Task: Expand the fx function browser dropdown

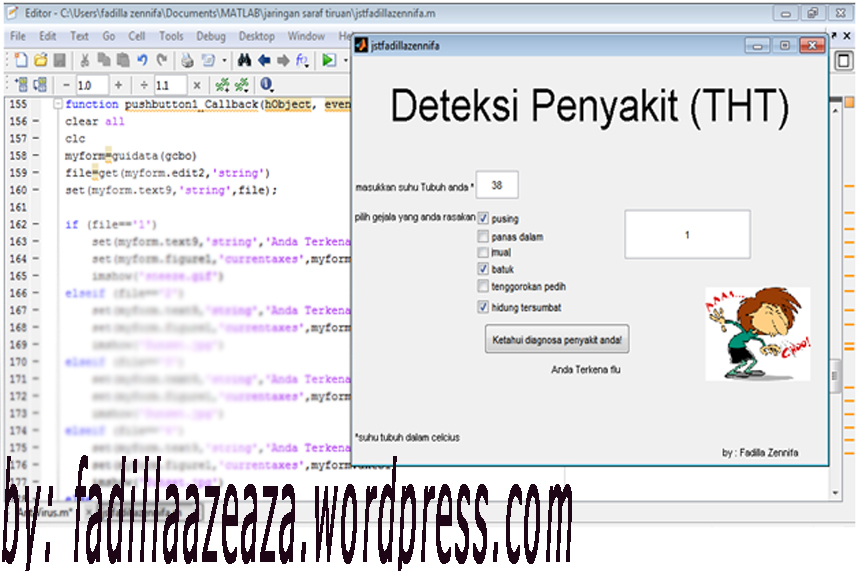Action: tap(302, 60)
